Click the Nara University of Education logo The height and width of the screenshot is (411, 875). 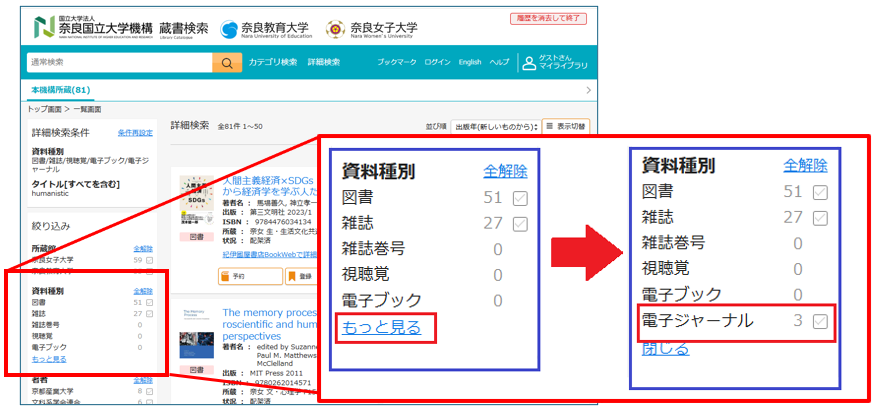tap(266, 28)
